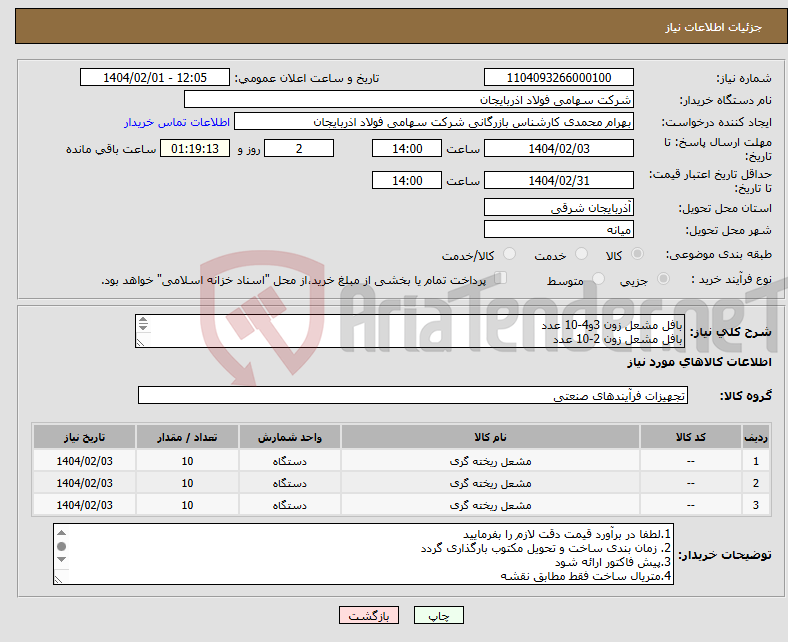Click item name in table row 3
This screenshot has height=642, width=788.
490,505
